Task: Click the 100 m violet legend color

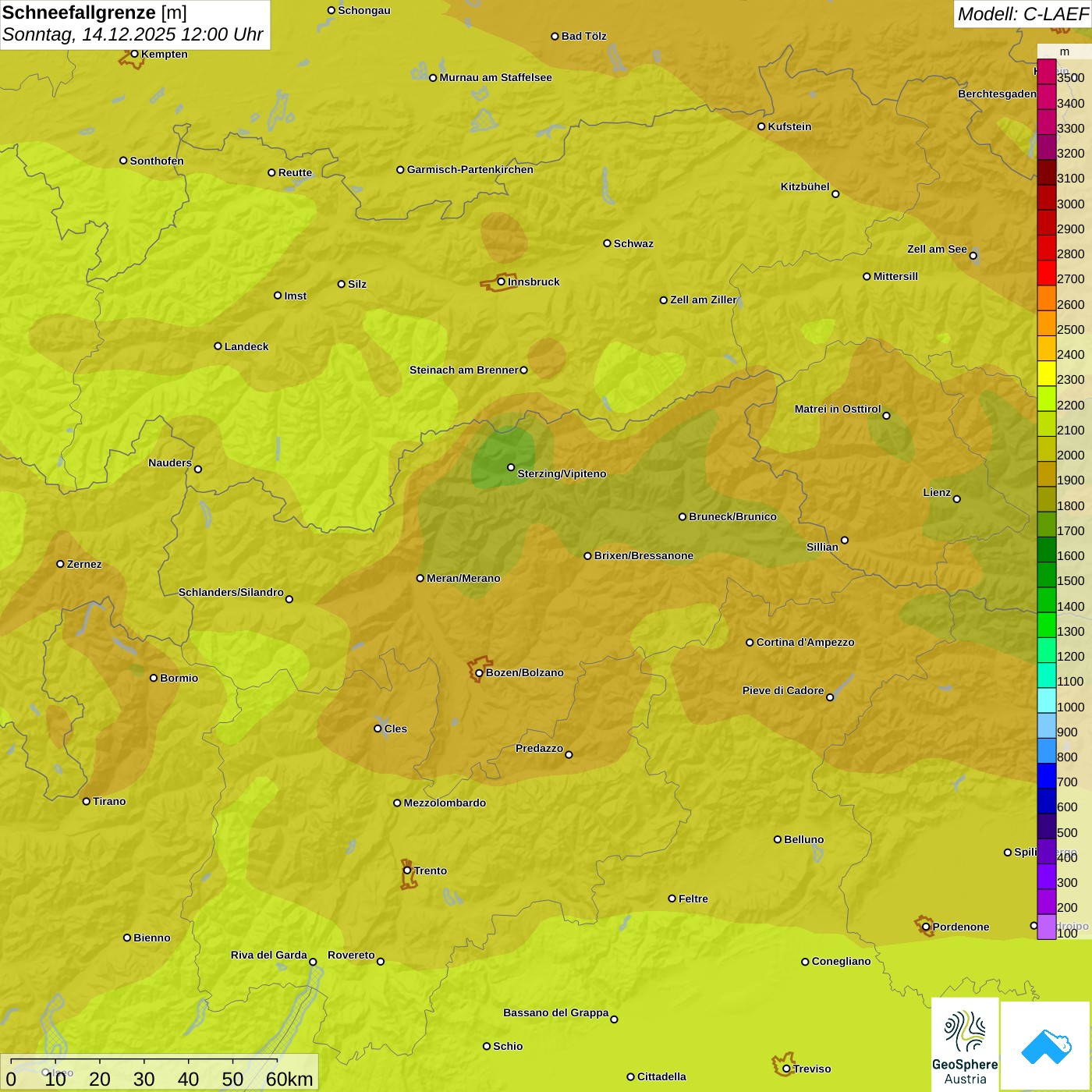Action: tap(1047, 927)
